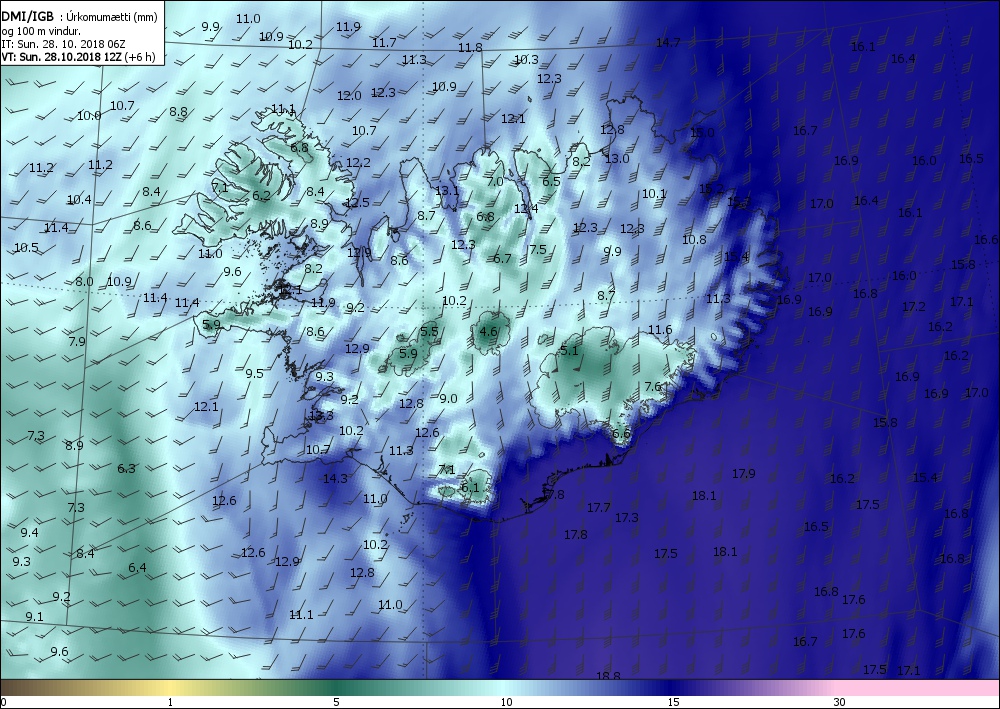Image resolution: width=1000 pixels, height=709 pixels.
Task: Click the map value 17.2
Action: click(x=913, y=307)
